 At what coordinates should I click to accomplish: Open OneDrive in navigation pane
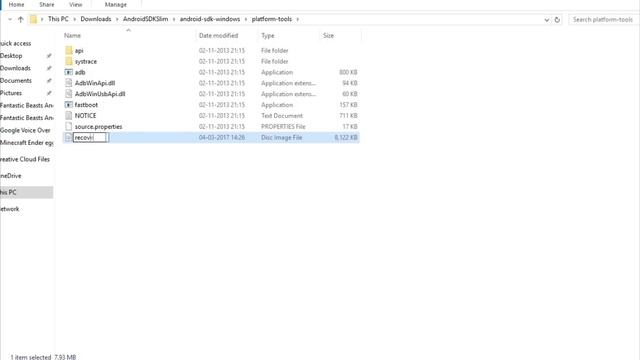[x=11, y=176]
